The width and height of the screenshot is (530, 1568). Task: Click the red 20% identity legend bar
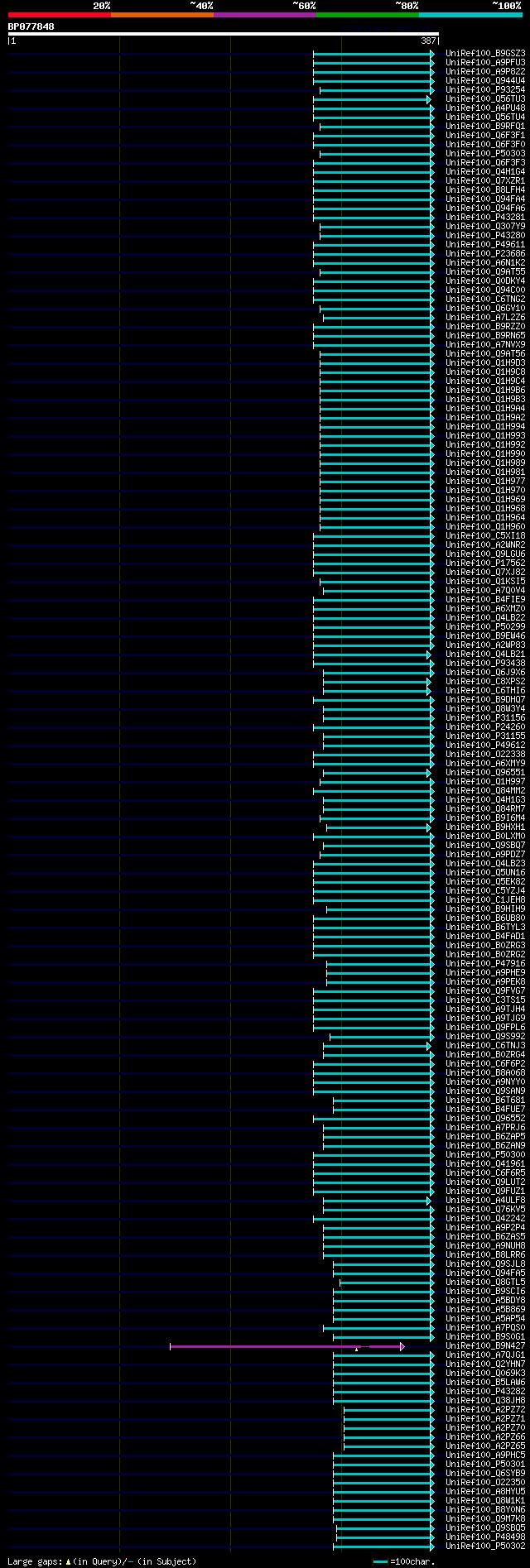point(60,15)
